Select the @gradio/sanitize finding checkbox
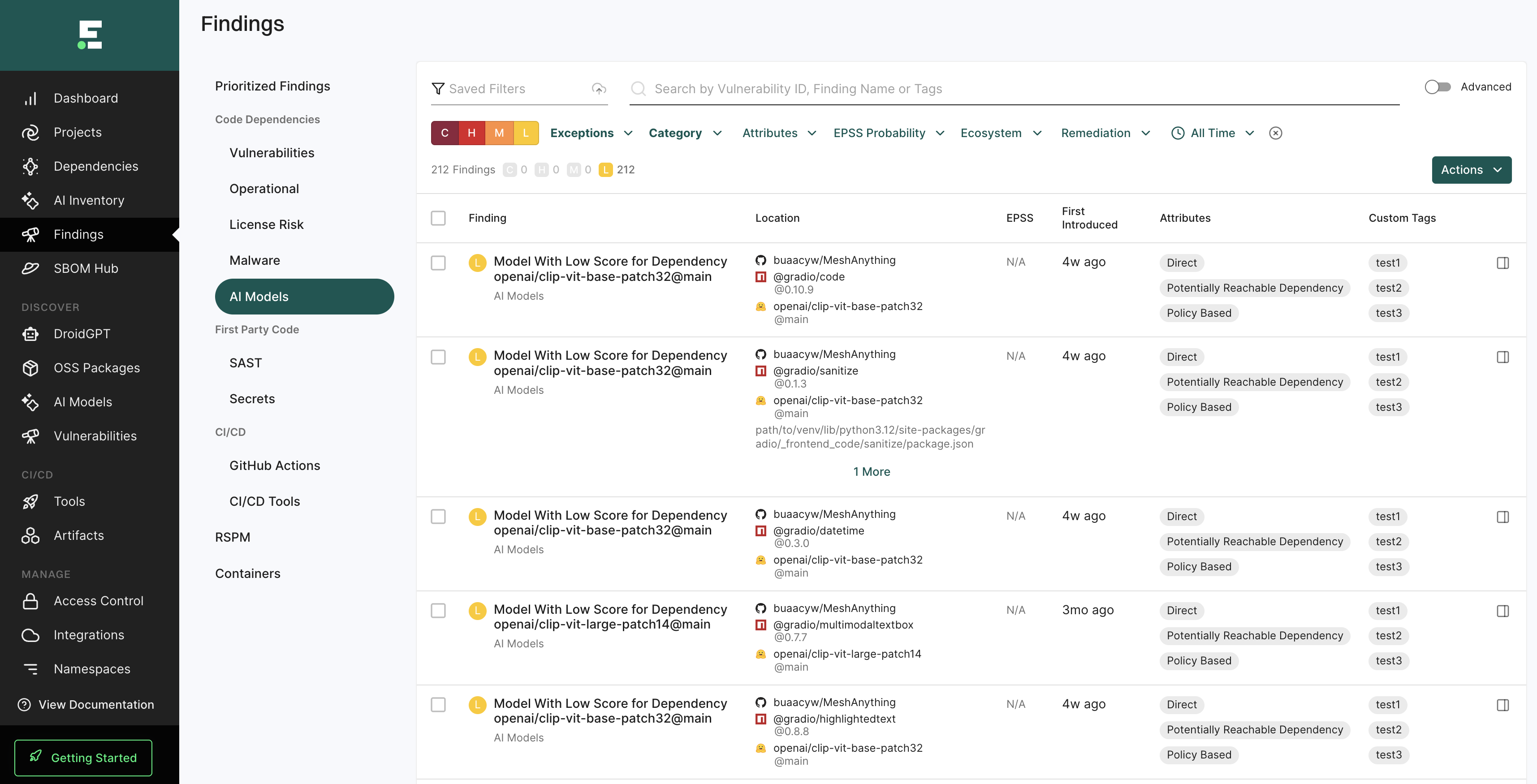The image size is (1537, 784). 438,357
